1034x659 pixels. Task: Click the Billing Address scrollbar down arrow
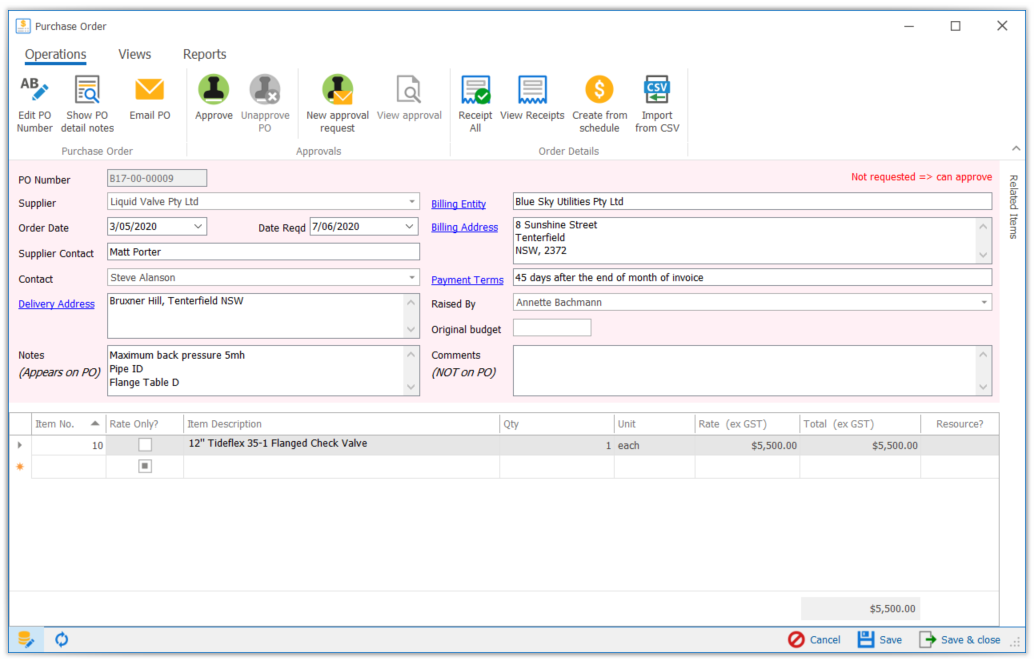pyautogui.click(x=983, y=255)
